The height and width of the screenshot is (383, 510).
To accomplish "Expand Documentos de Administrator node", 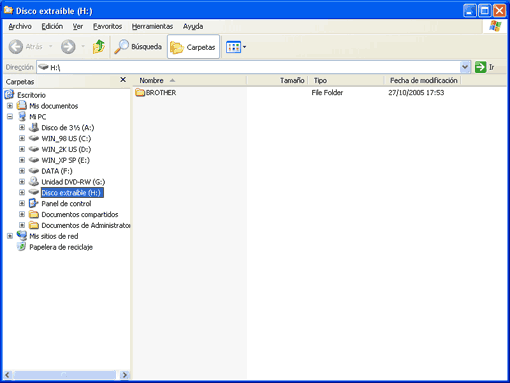I will (22, 225).
